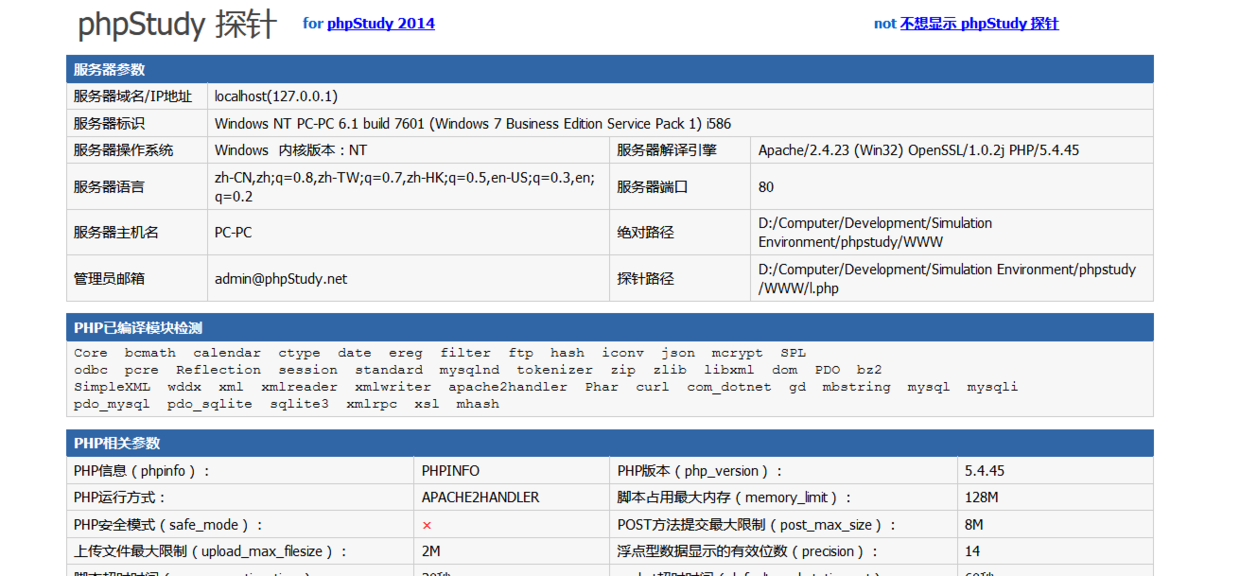Viewport: 1240px width, 576px height.
Task: Click the PHP运行方式 label
Action: pos(120,497)
